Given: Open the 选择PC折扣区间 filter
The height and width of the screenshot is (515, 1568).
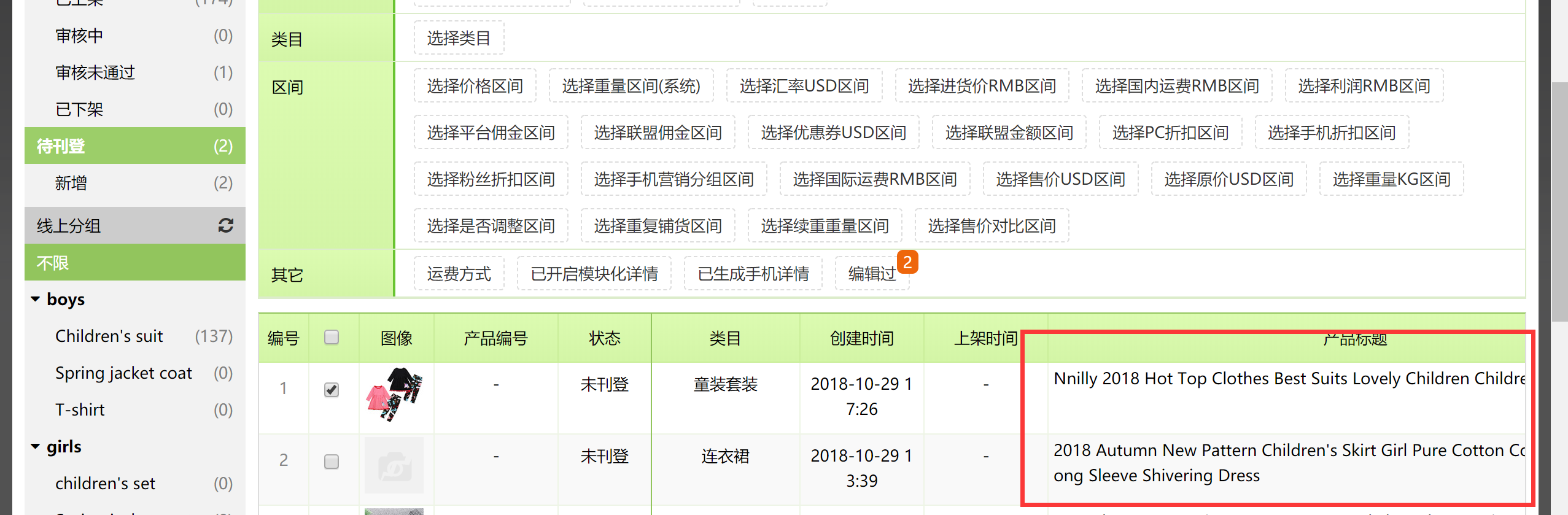Looking at the screenshot, I should tap(1170, 133).
